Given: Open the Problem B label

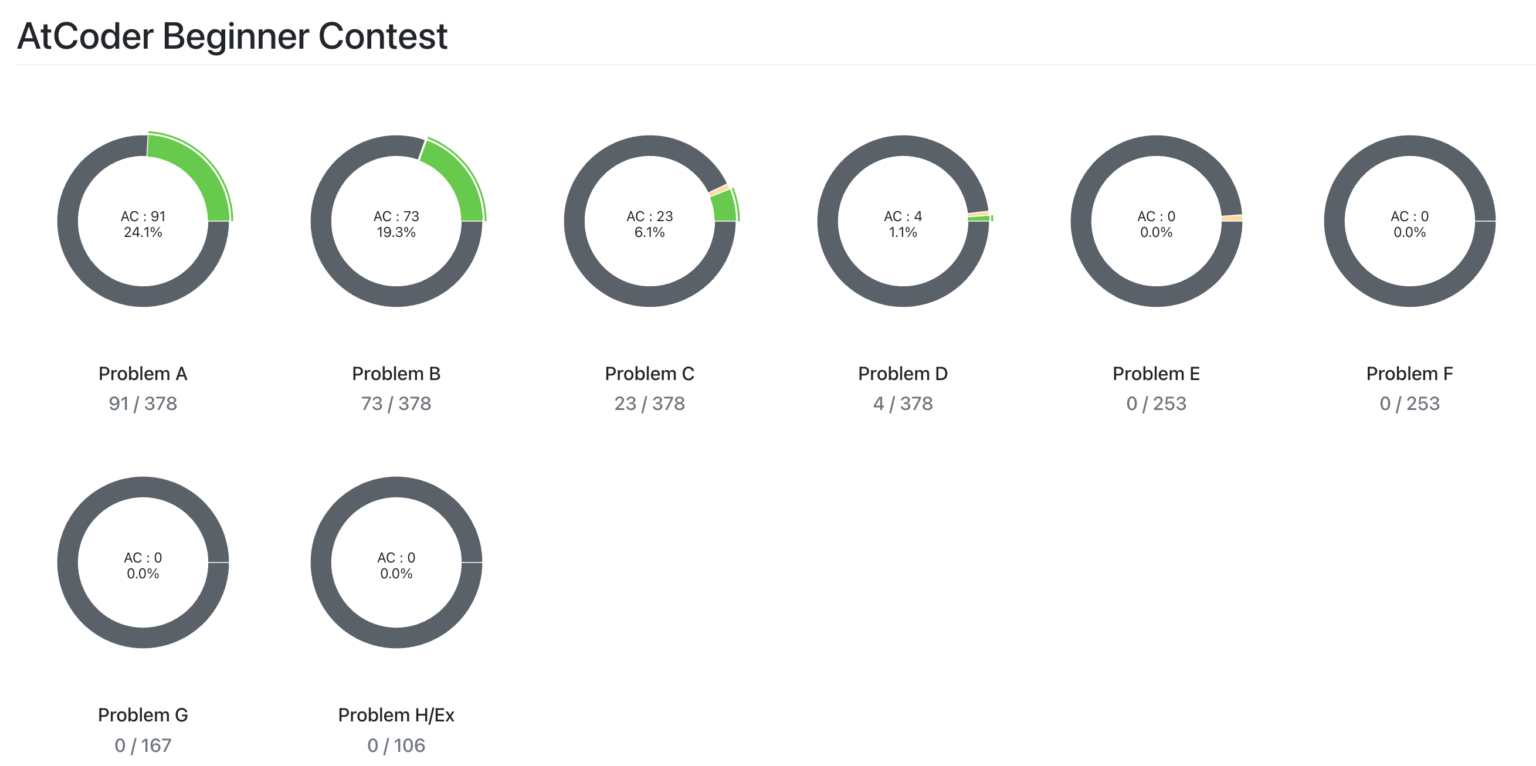Looking at the screenshot, I should (396, 374).
